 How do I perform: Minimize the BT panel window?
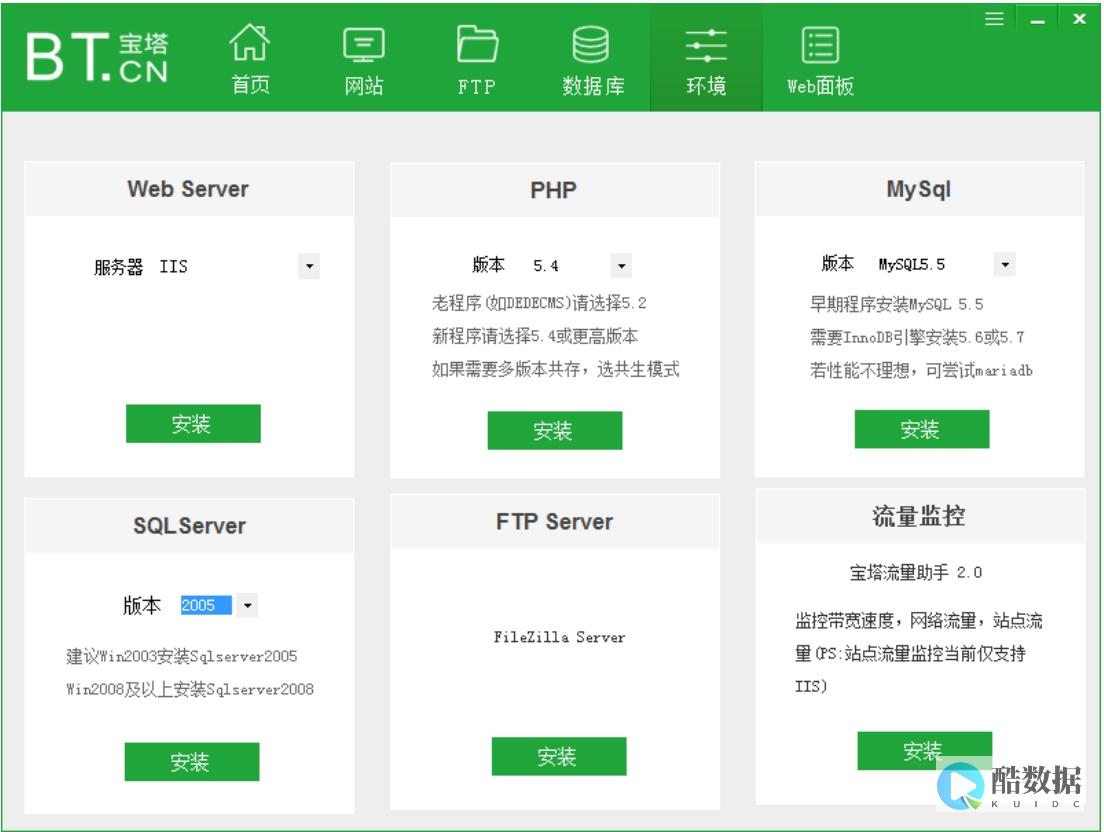pos(1037,21)
